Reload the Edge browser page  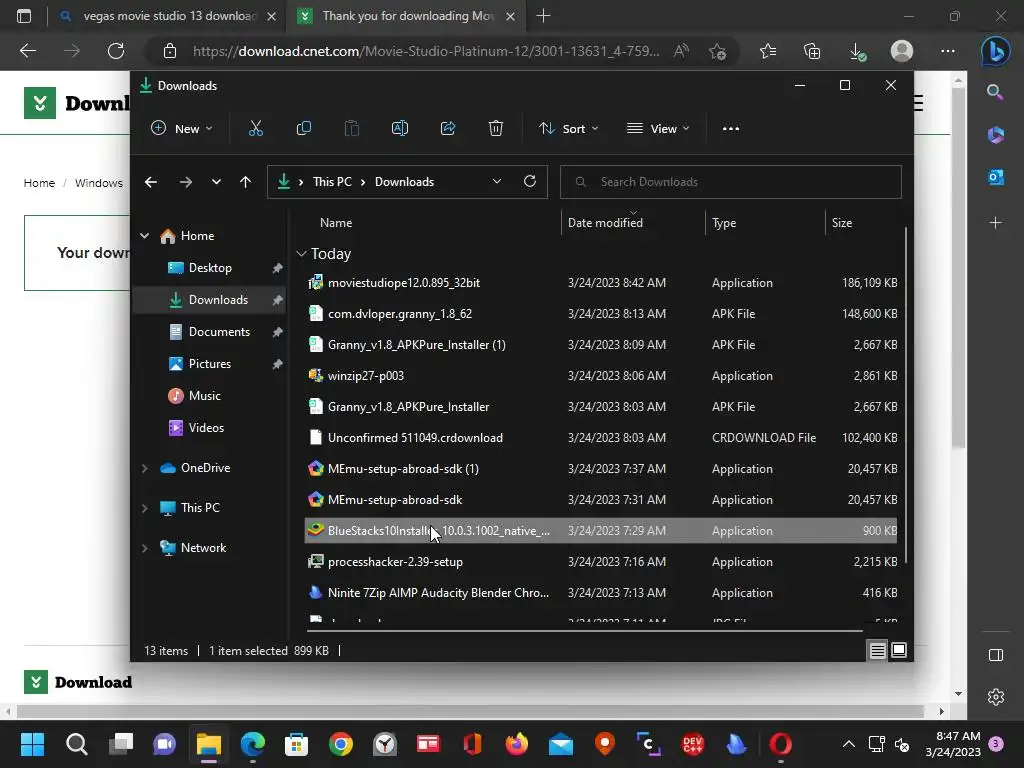116,51
